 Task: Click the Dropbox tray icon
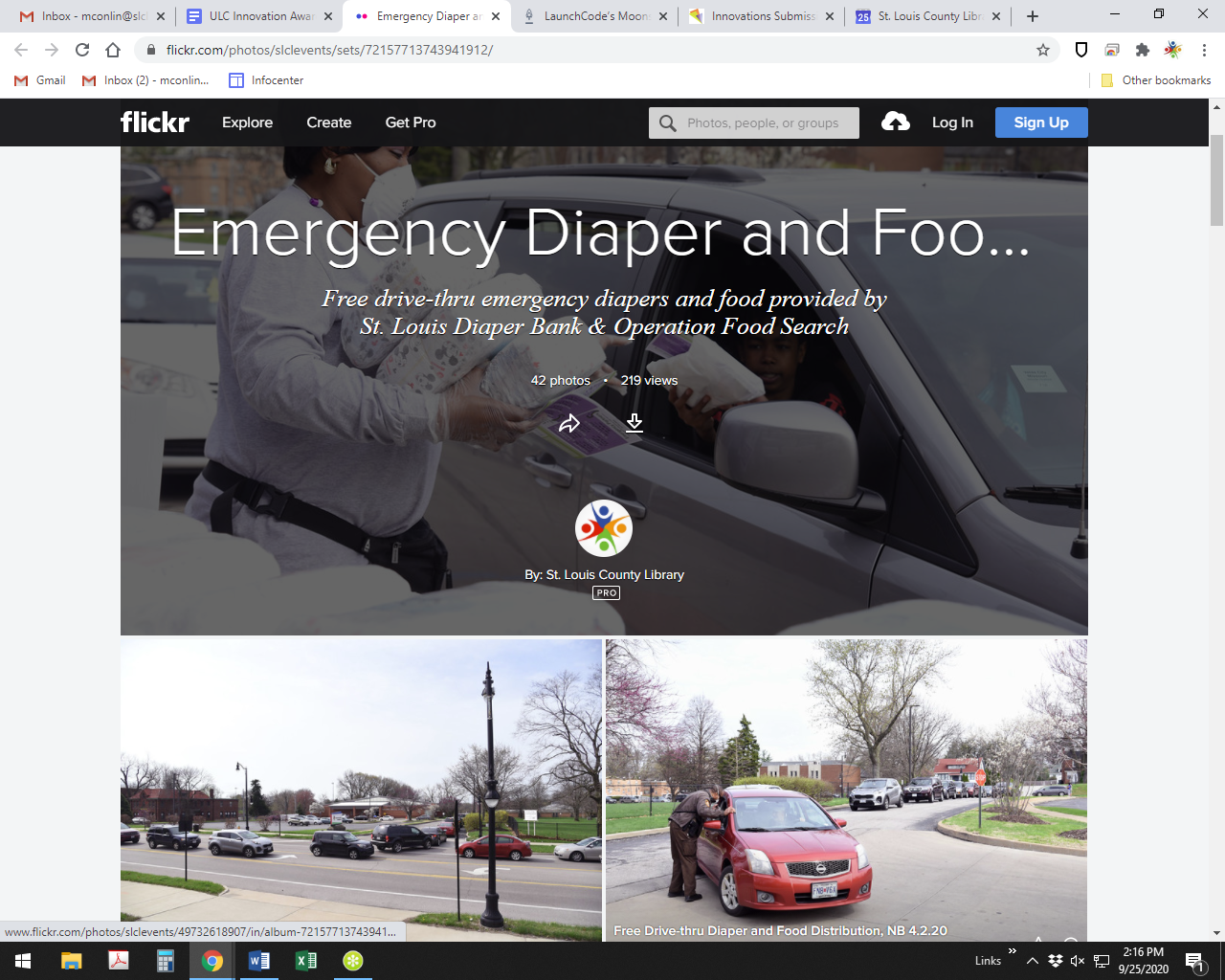pos(1056,961)
